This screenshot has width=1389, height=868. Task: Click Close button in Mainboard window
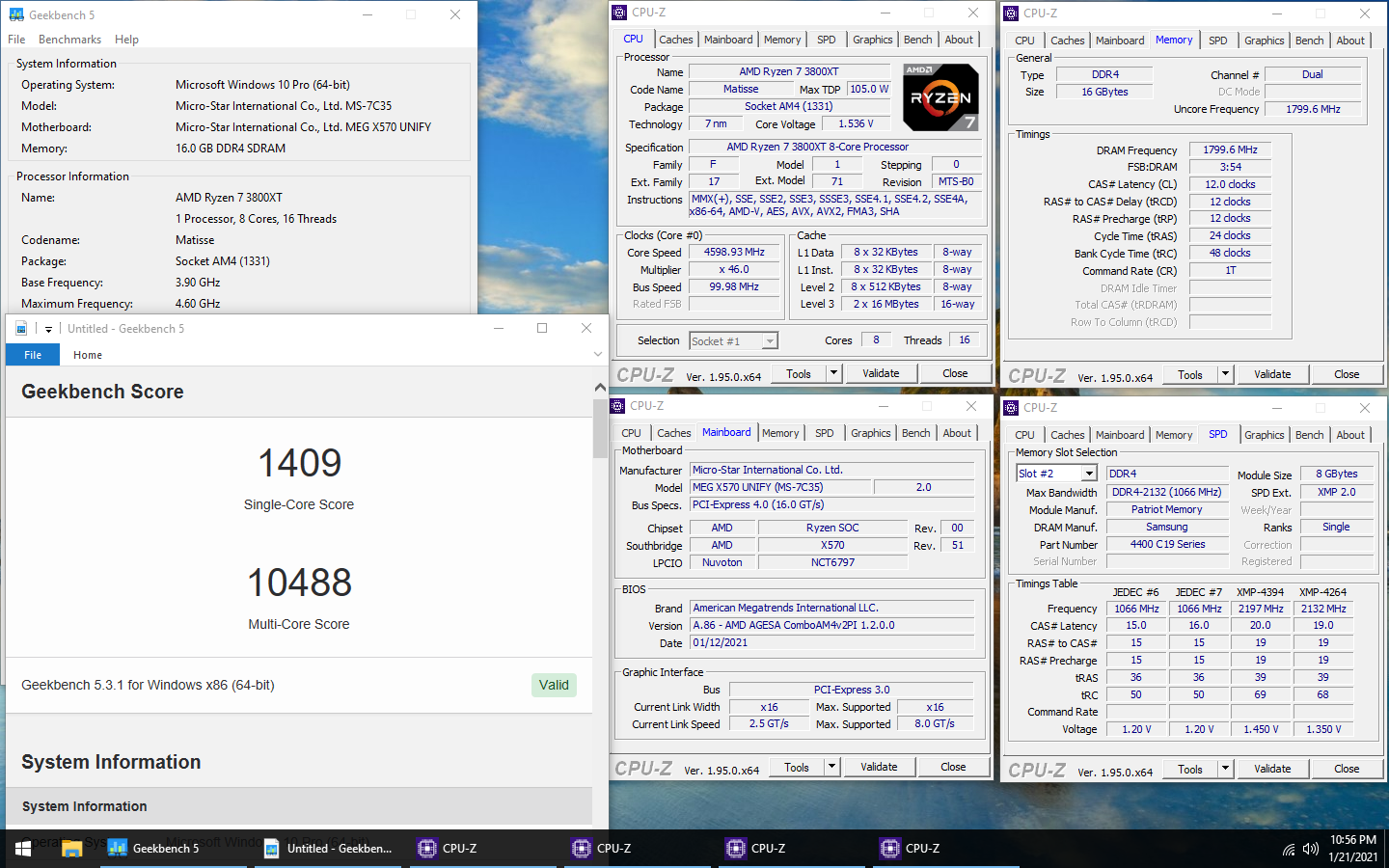click(953, 767)
